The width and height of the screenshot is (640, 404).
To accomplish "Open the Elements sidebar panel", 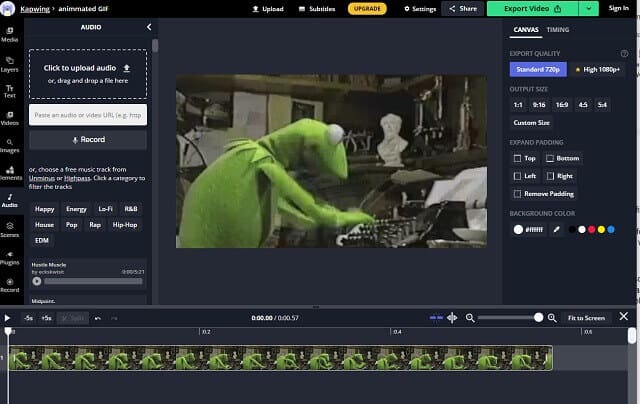I will point(9,173).
